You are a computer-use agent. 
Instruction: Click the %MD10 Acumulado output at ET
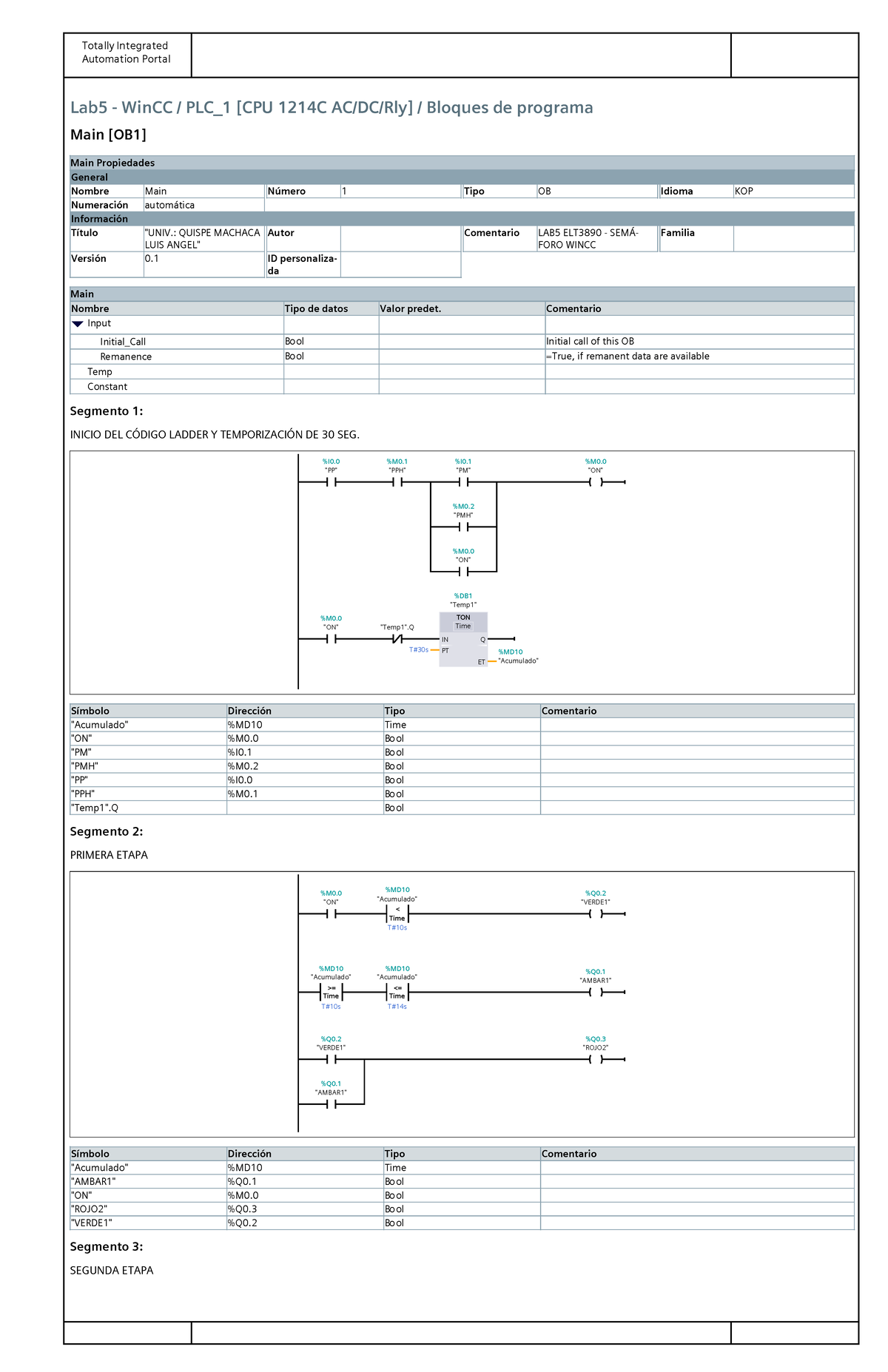[x=518, y=657]
